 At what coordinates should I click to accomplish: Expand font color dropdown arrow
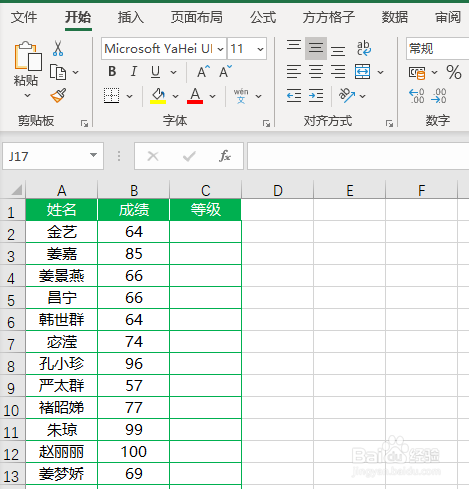tap(212, 96)
